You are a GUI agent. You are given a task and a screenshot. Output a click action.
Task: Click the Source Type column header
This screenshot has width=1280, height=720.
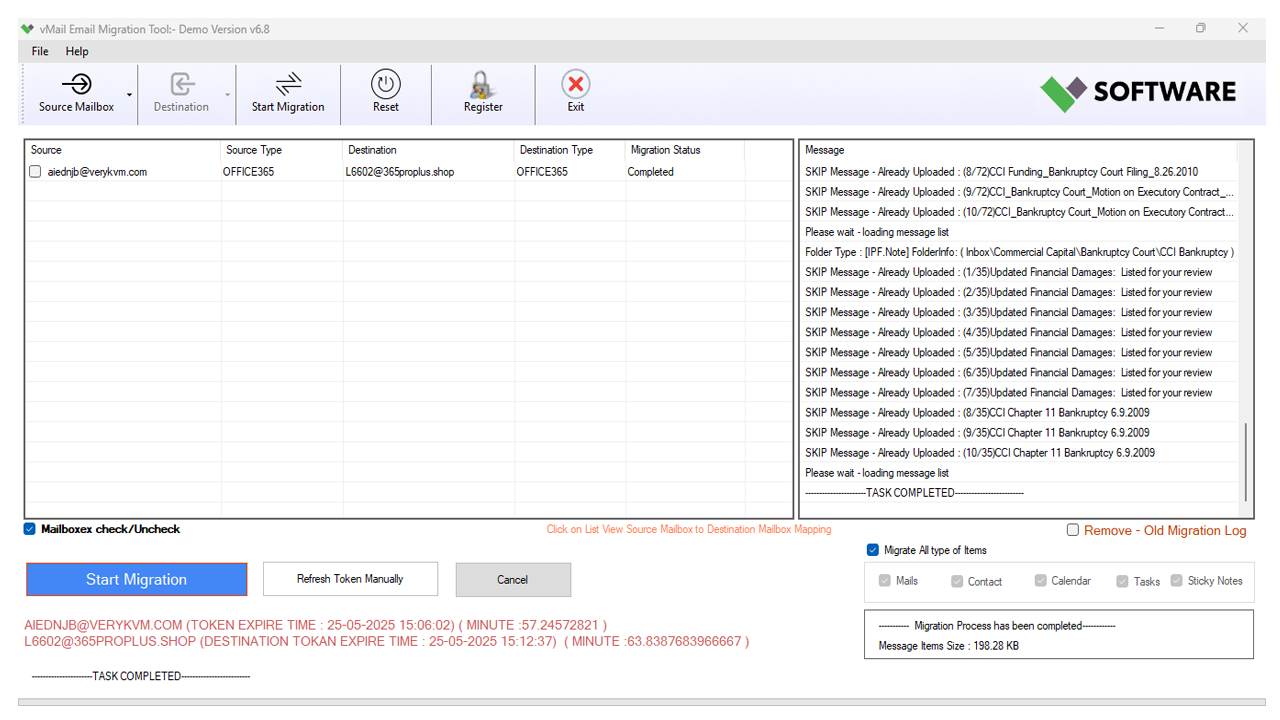click(281, 150)
